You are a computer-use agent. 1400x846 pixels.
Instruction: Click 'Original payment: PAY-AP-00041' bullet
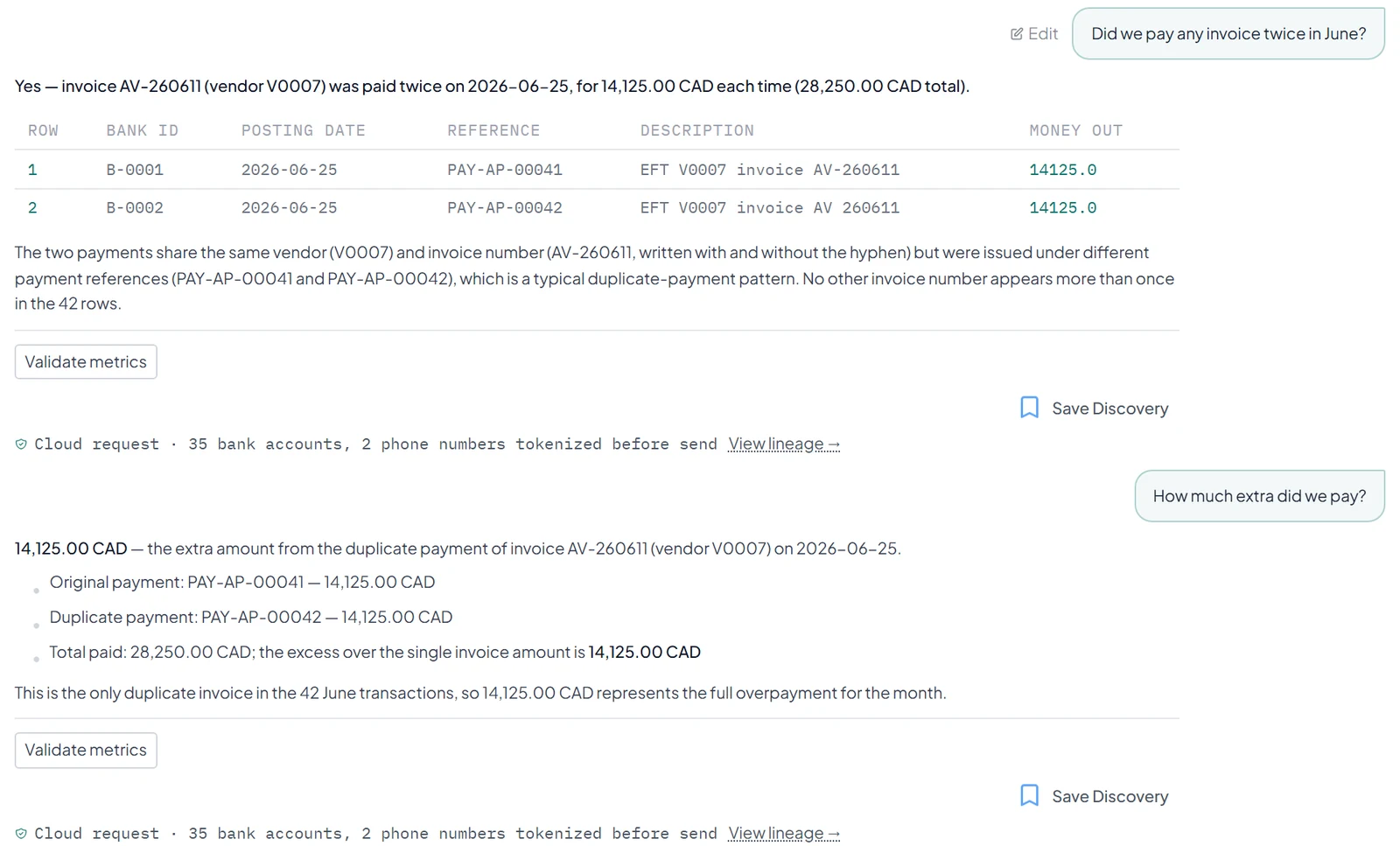point(242,582)
